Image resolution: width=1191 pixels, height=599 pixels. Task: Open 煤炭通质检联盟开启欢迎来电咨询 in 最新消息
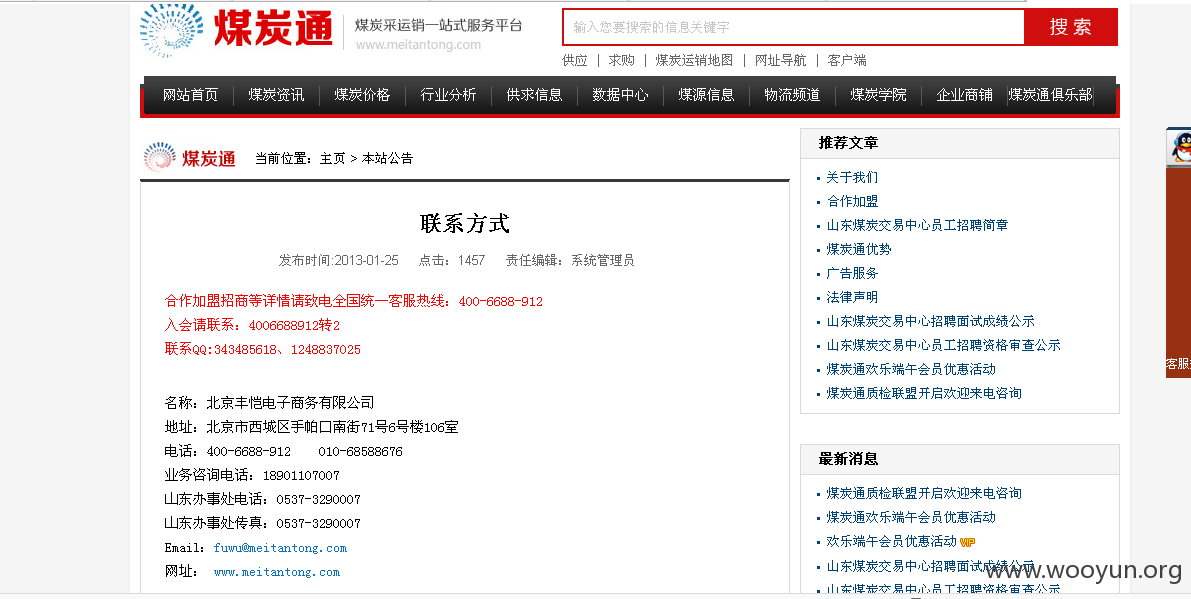tap(924, 493)
